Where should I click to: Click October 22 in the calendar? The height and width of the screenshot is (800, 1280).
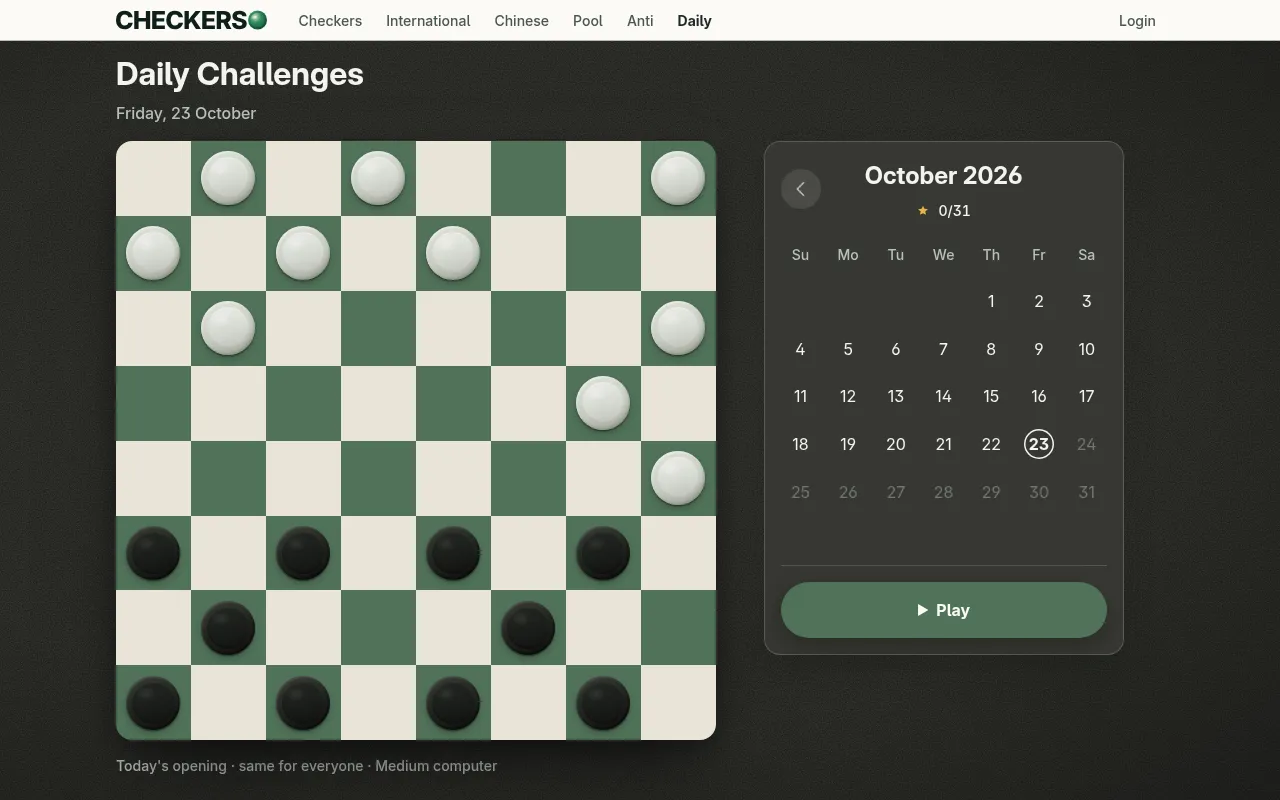point(991,444)
